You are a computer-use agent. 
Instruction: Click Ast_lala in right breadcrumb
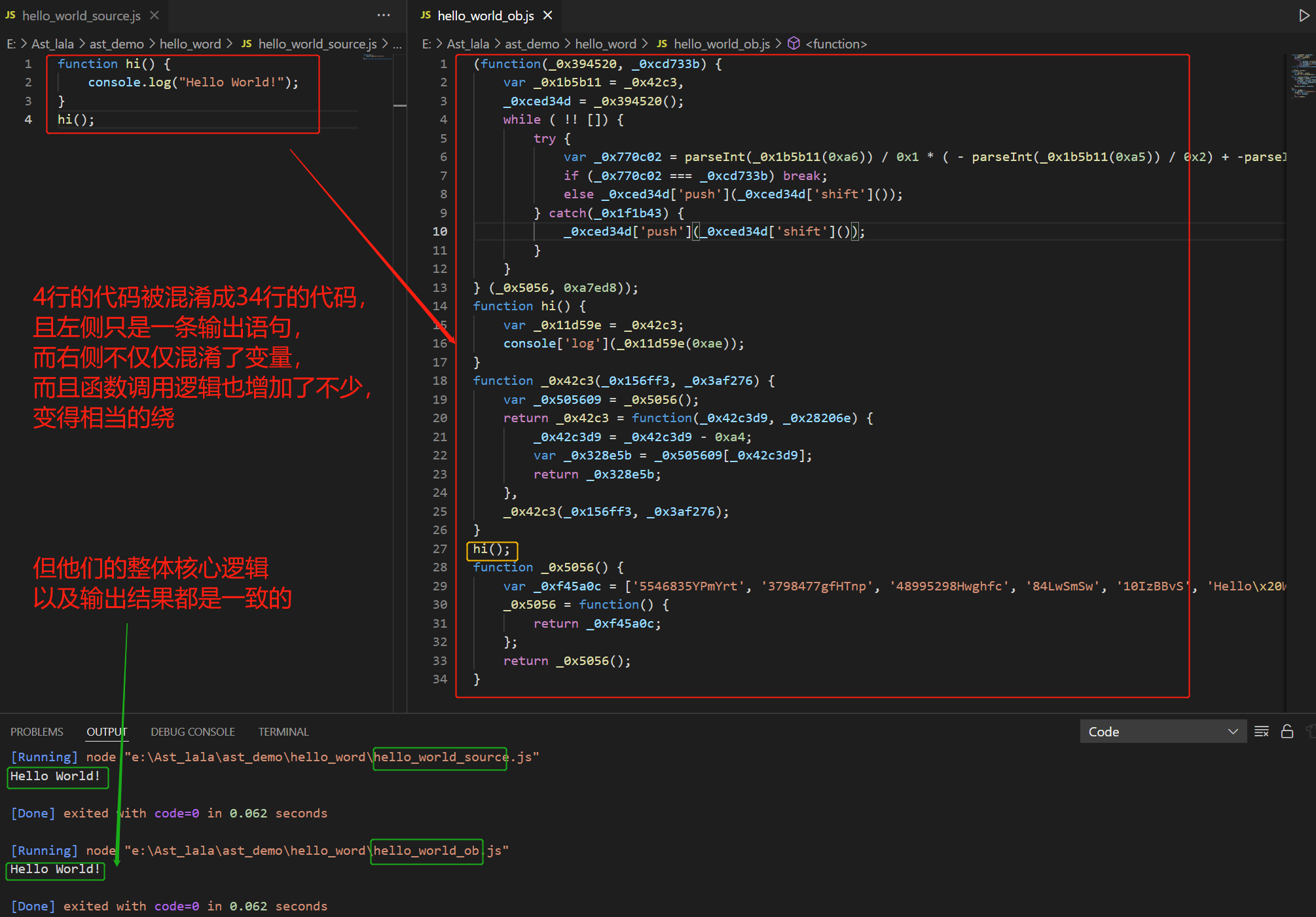[468, 44]
